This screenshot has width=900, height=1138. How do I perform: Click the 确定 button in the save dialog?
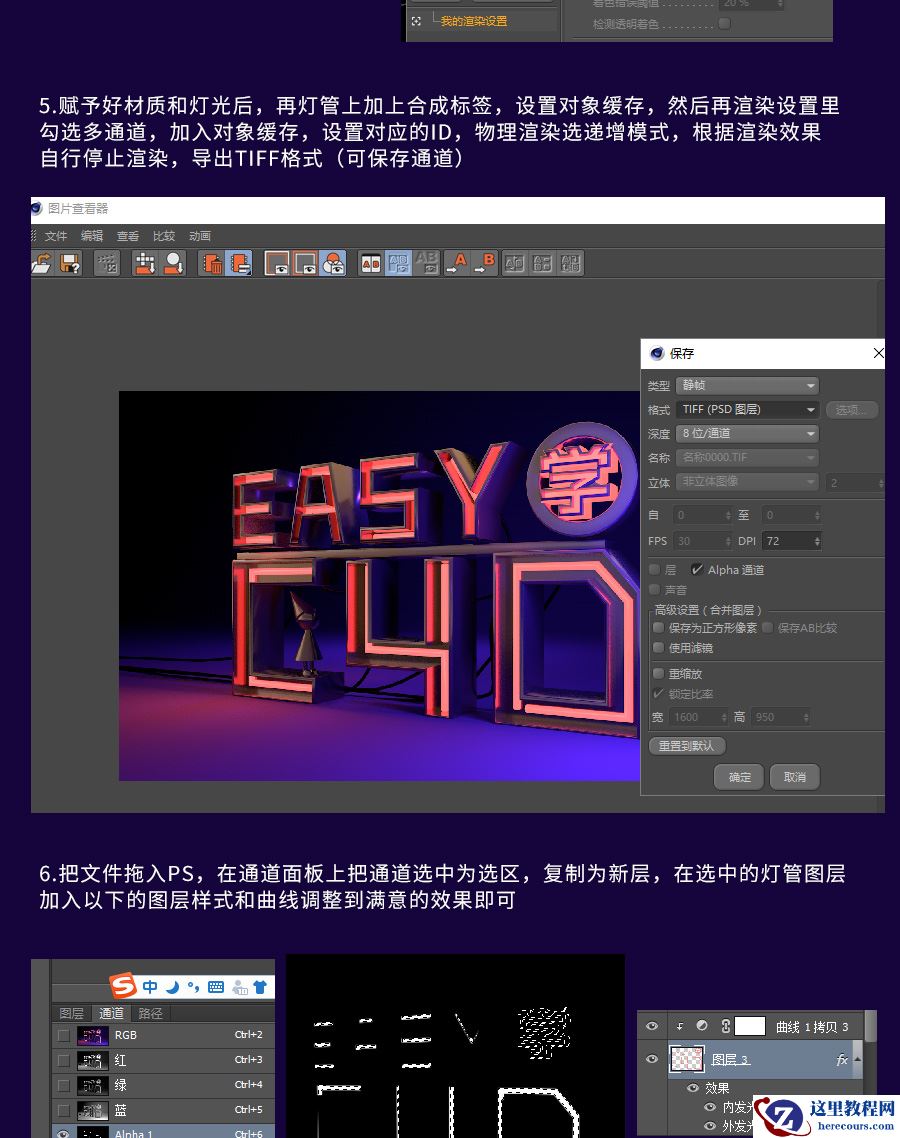click(x=738, y=777)
